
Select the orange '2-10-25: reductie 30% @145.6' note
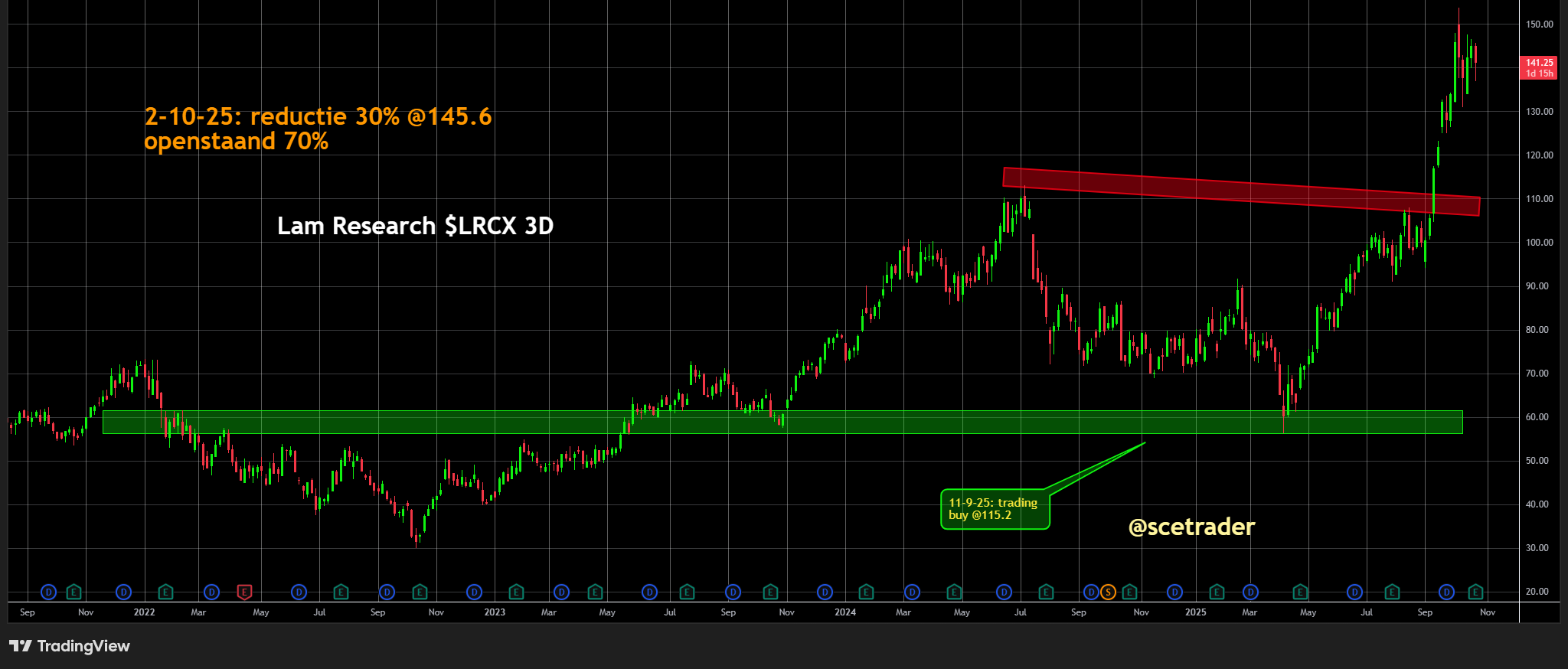[x=318, y=116]
